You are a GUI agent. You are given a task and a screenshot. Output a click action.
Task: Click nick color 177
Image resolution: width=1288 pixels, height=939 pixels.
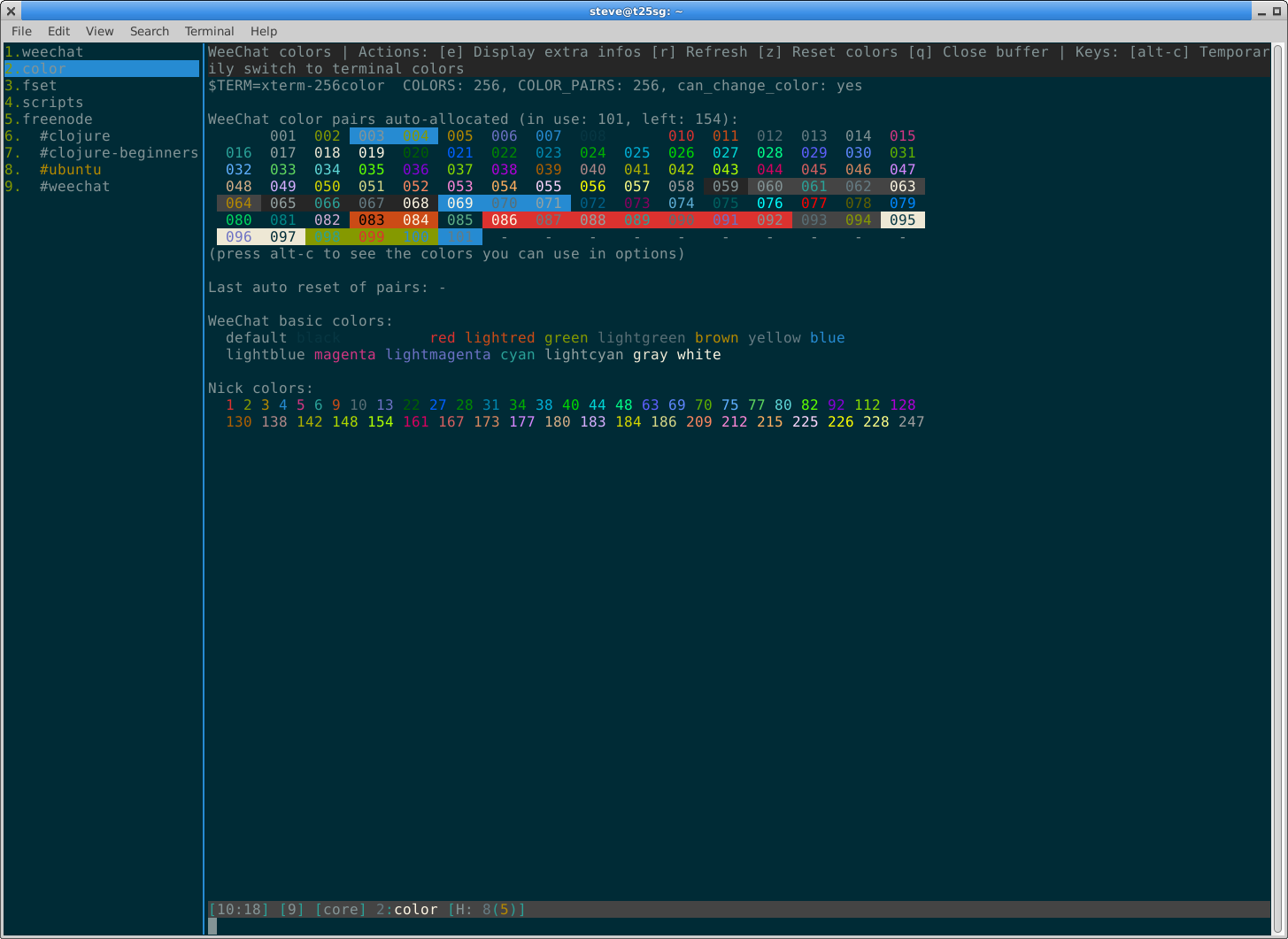click(x=522, y=422)
